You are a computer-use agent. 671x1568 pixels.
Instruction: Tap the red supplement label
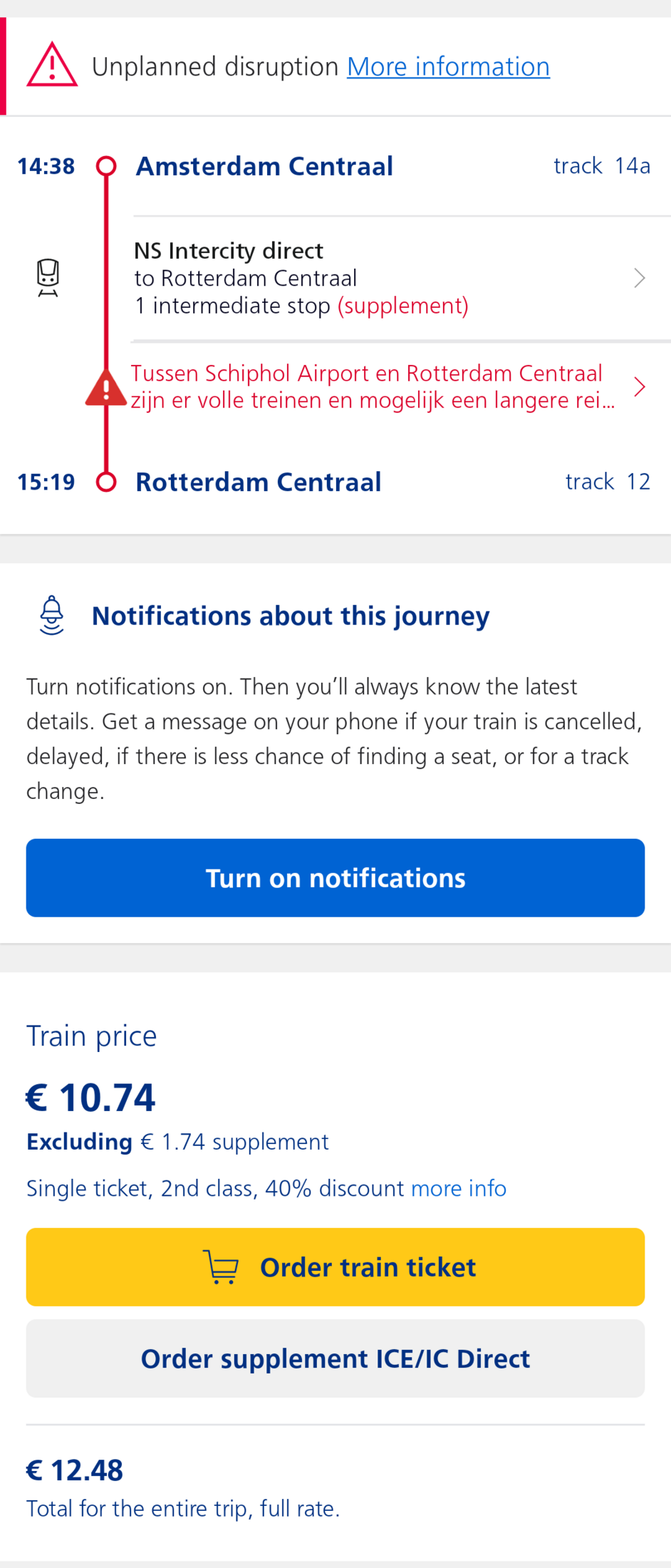(402, 306)
